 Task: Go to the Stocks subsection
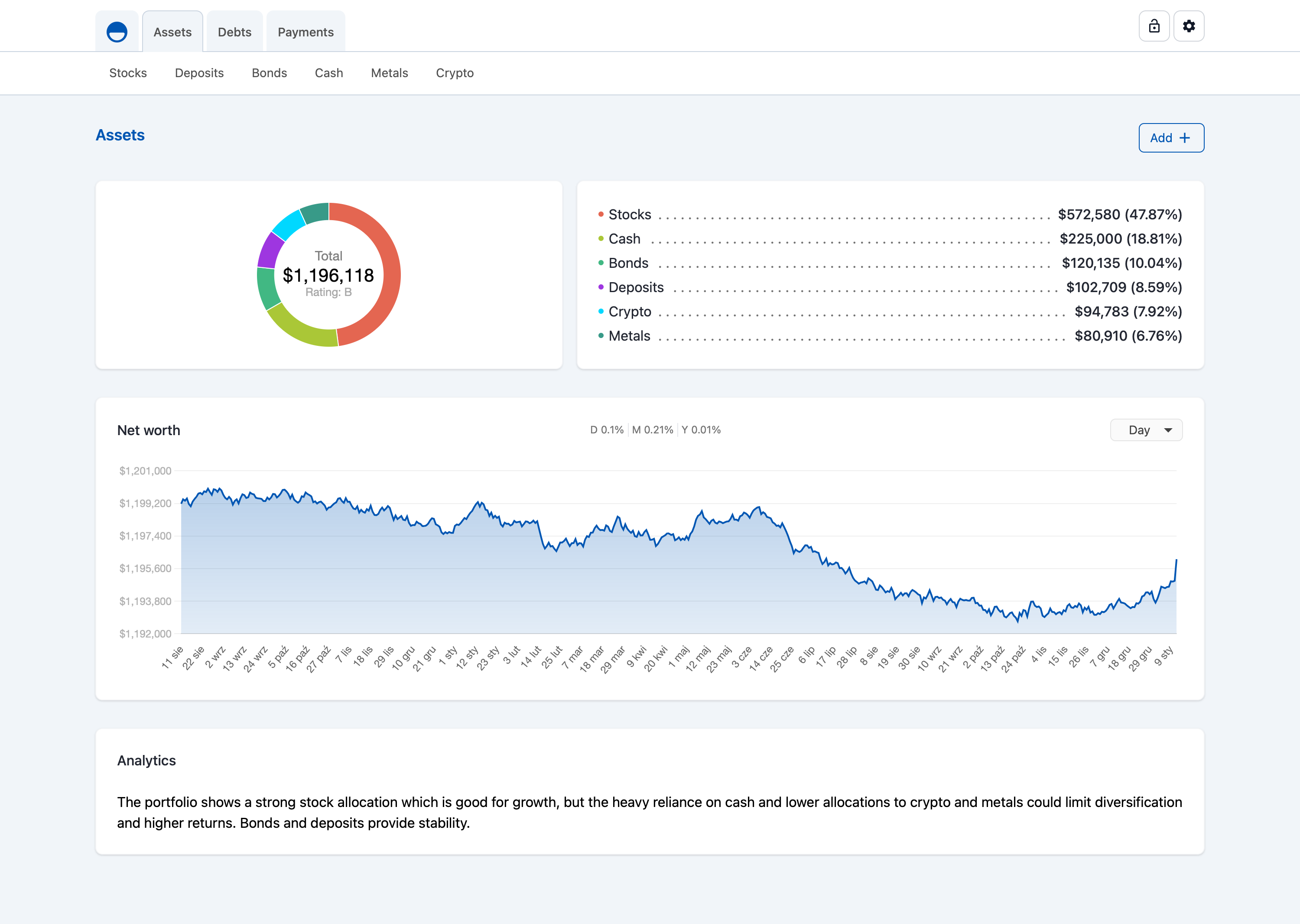(128, 73)
